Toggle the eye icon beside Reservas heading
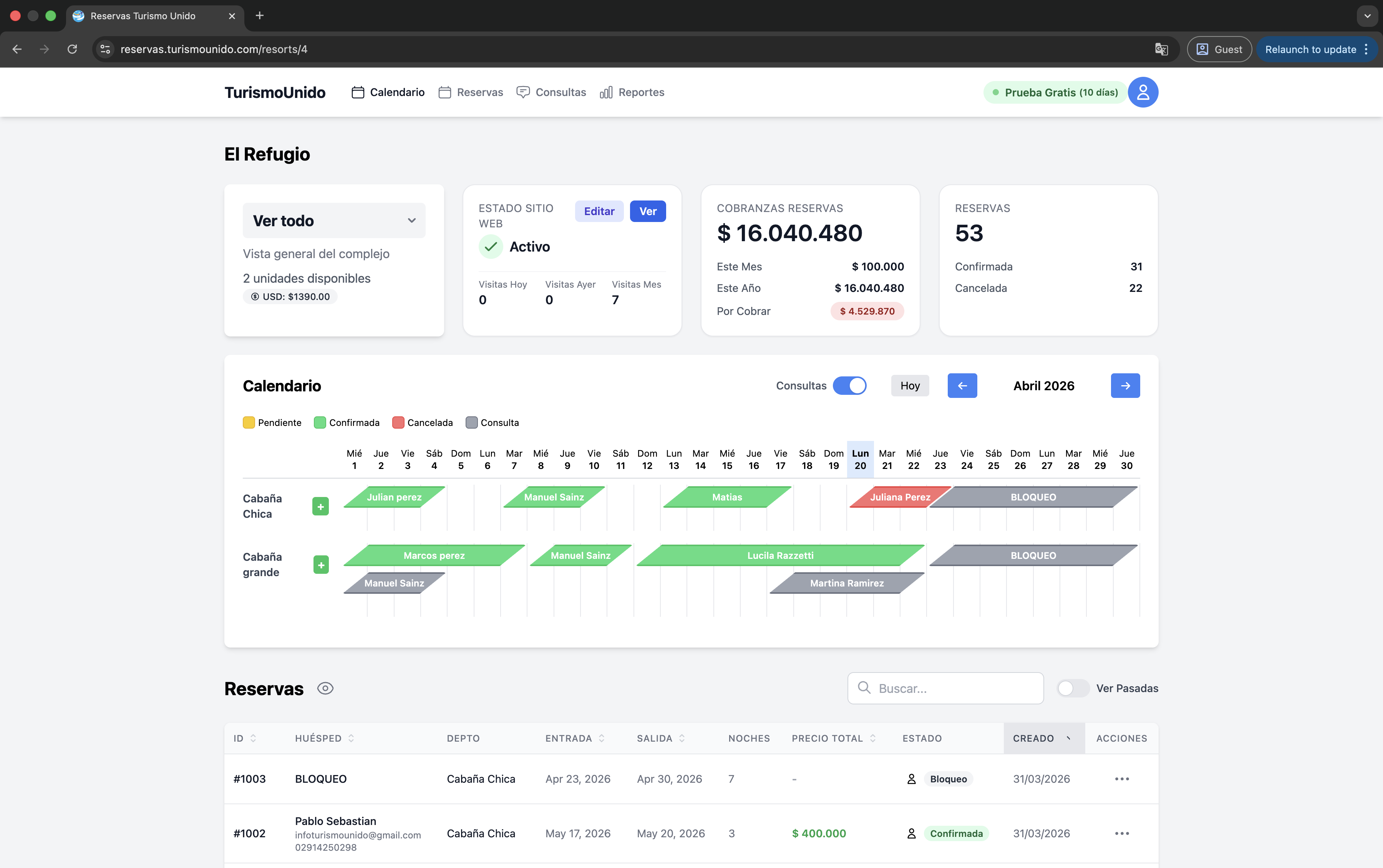 [x=325, y=688]
